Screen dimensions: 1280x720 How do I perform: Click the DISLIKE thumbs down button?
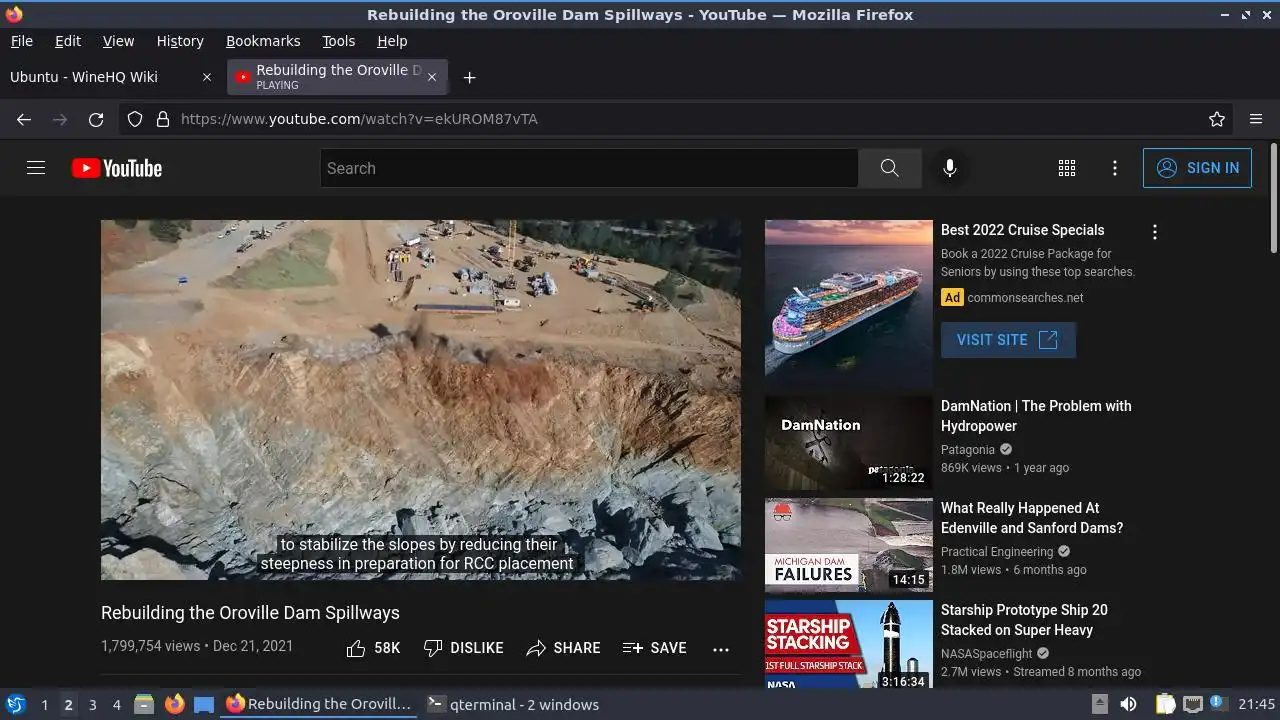(x=464, y=648)
